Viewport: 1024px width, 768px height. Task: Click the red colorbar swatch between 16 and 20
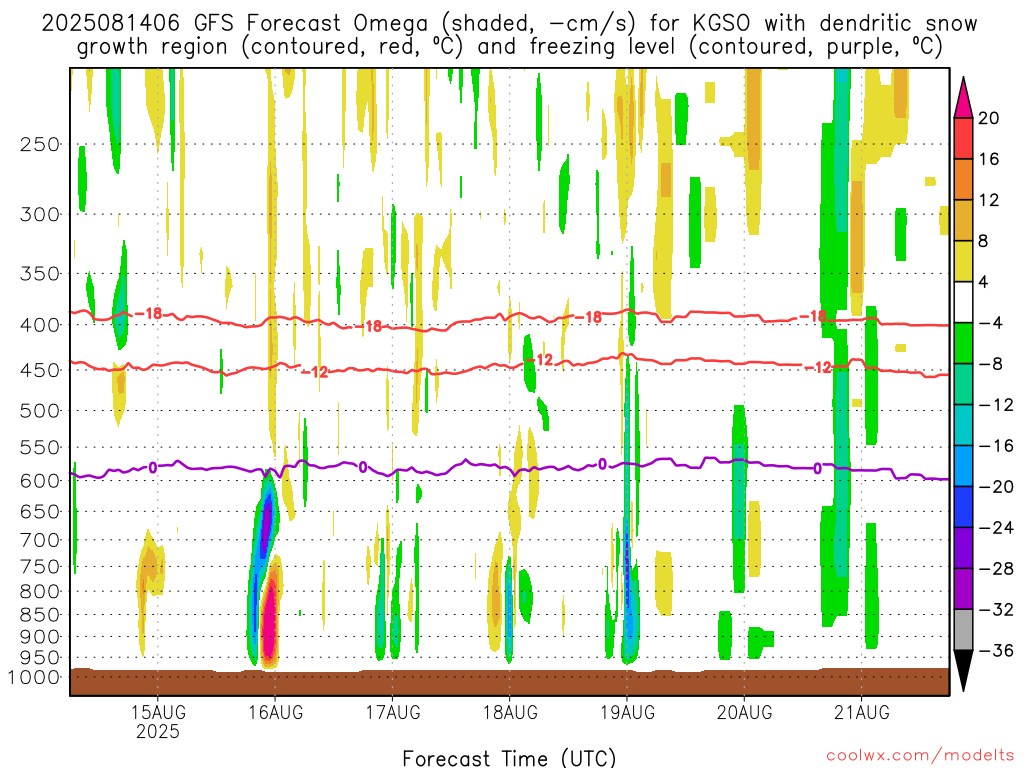963,138
